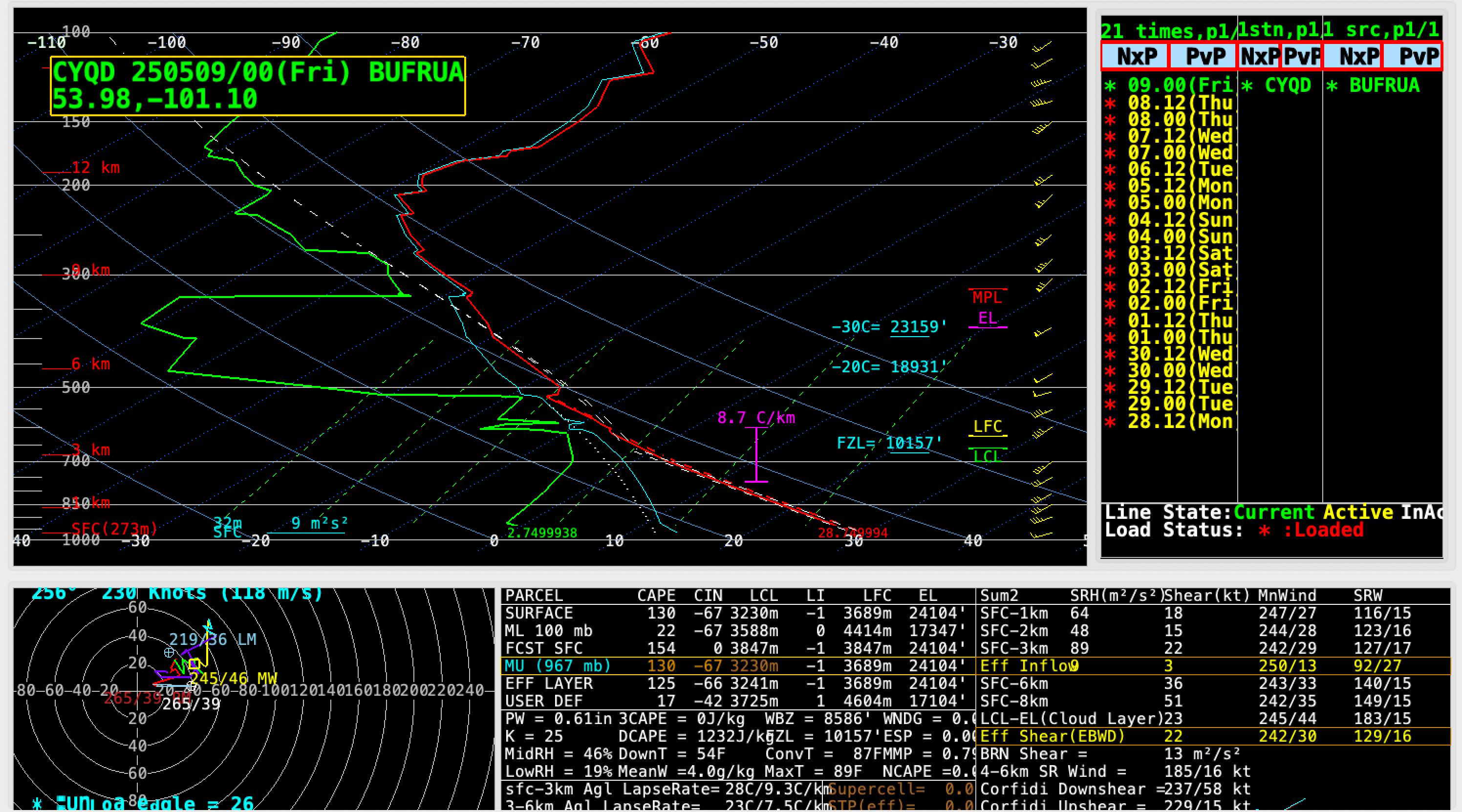Click the CYQD 250509/00(Fri) BUFRUA title box
This screenshot has width=1462, height=812.
[258, 86]
